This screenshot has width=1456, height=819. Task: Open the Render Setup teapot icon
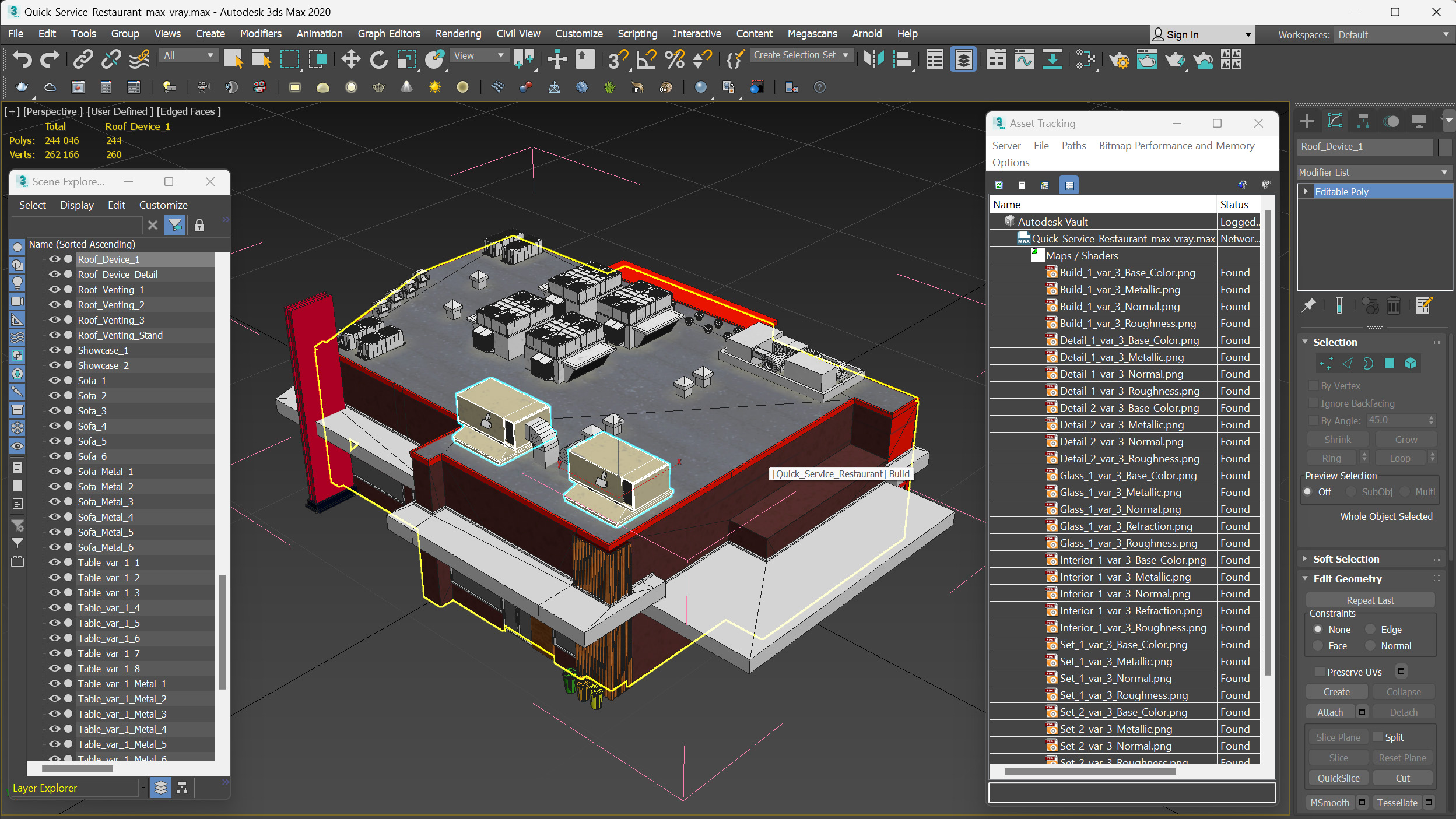1119,58
